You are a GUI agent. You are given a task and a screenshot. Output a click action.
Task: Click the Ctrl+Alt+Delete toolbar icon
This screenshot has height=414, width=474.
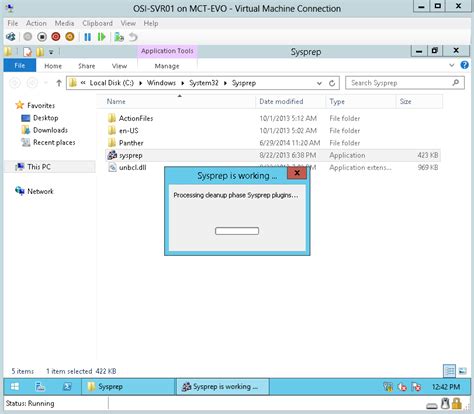(x=11, y=37)
